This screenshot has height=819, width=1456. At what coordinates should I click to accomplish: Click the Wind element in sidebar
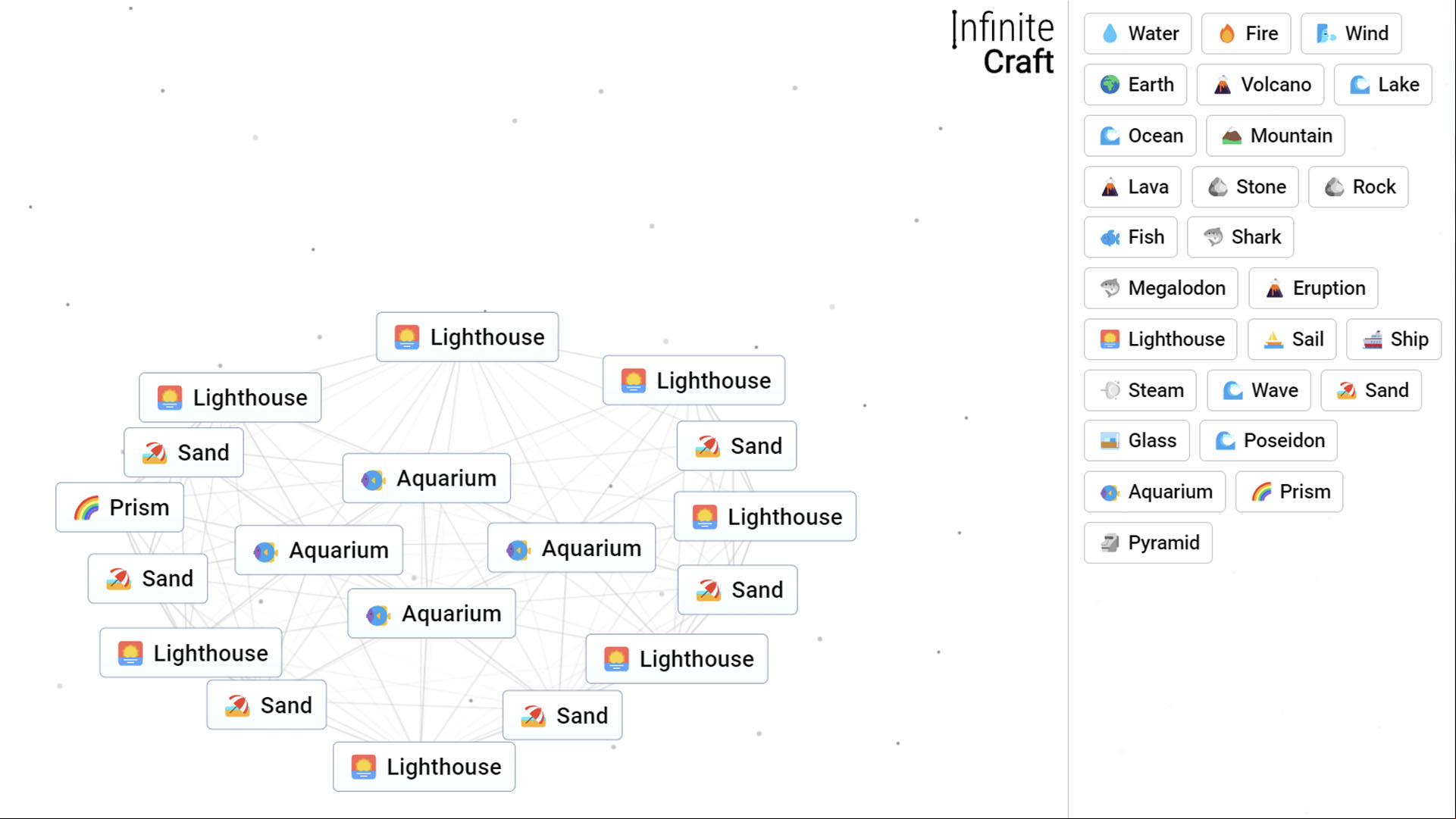tap(1351, 33)
